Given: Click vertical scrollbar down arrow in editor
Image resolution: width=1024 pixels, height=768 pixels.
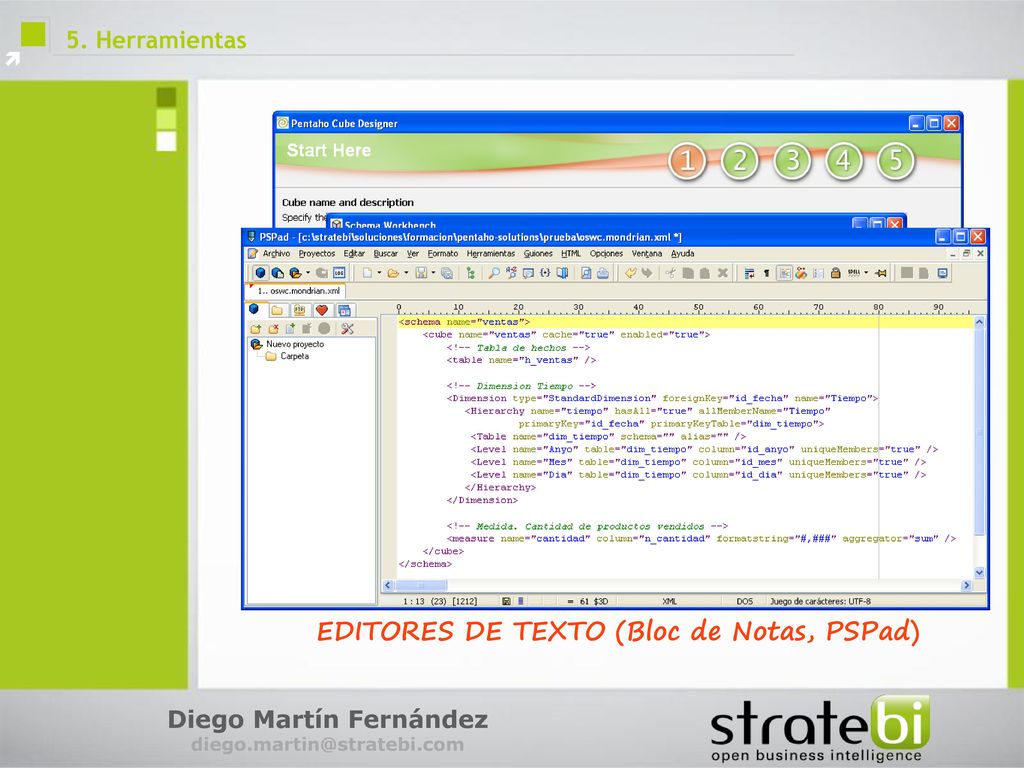Looking at the screenshot, I should click(980, 572).
